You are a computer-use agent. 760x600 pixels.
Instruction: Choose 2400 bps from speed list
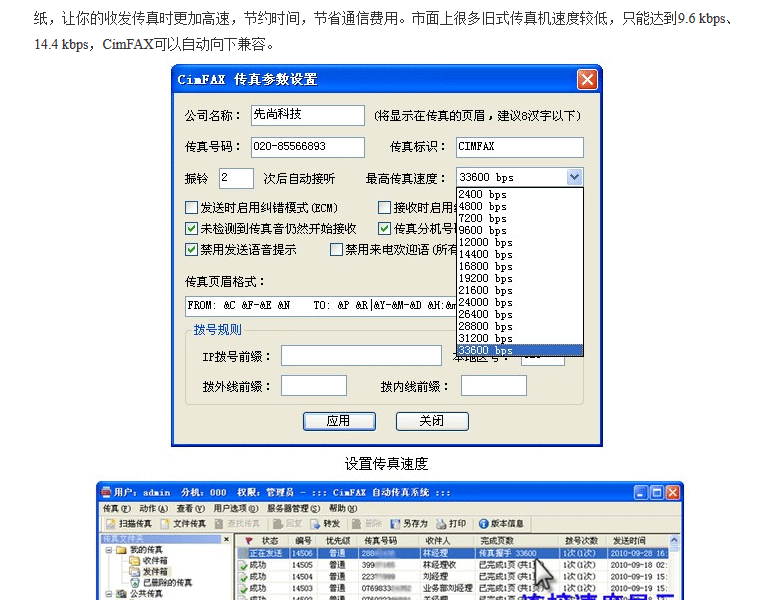point(520,194)
